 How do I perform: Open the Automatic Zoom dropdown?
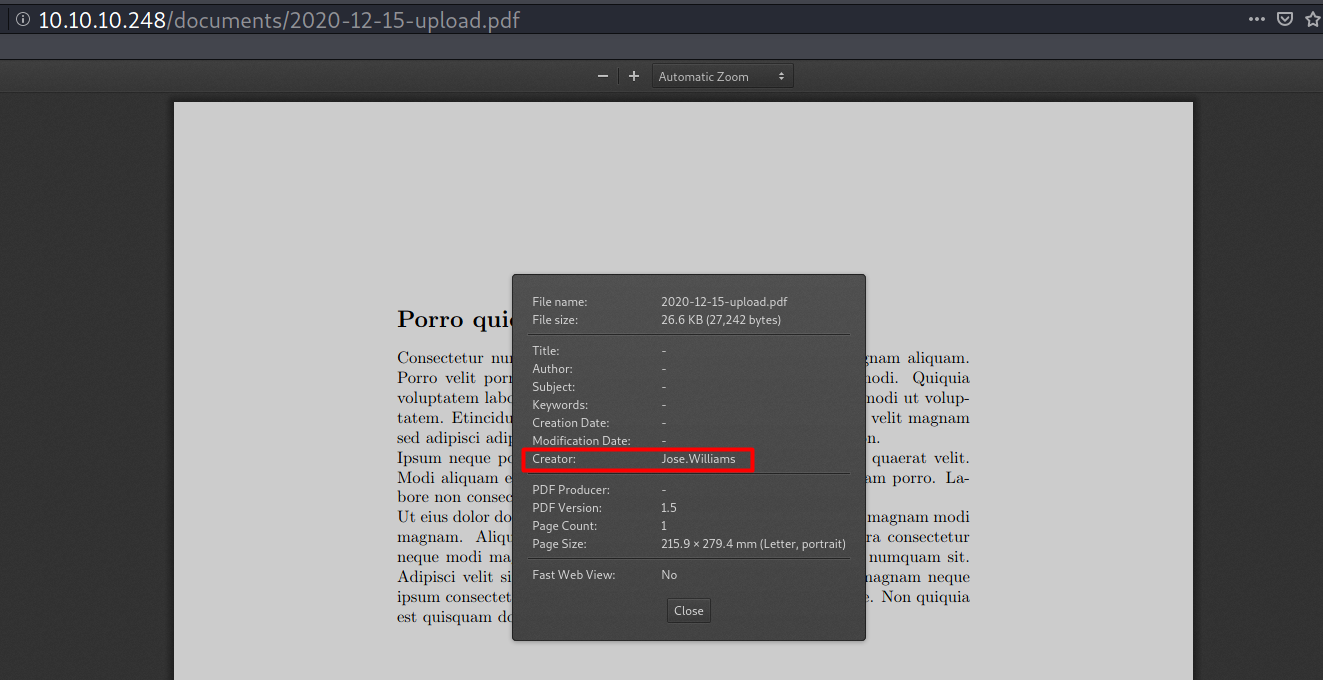coord(722,76)
